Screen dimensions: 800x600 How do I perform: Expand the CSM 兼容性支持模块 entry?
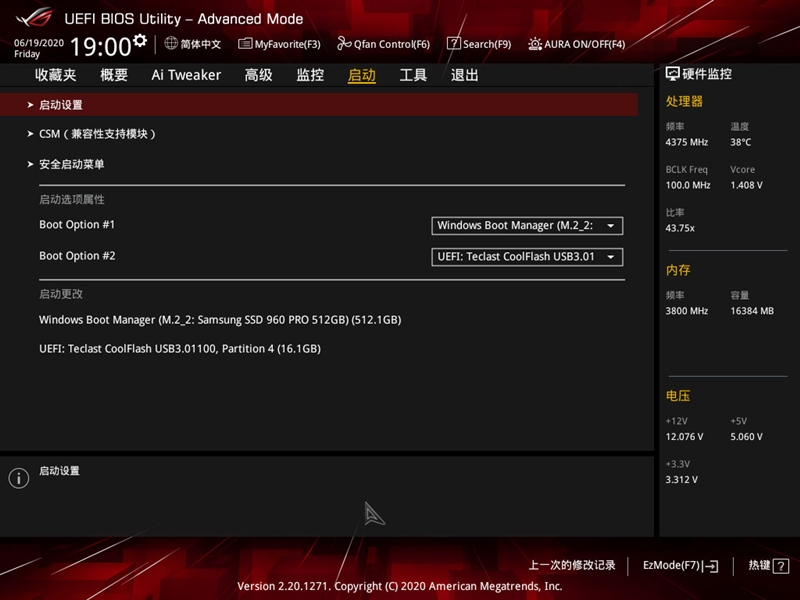coord(95,133)
